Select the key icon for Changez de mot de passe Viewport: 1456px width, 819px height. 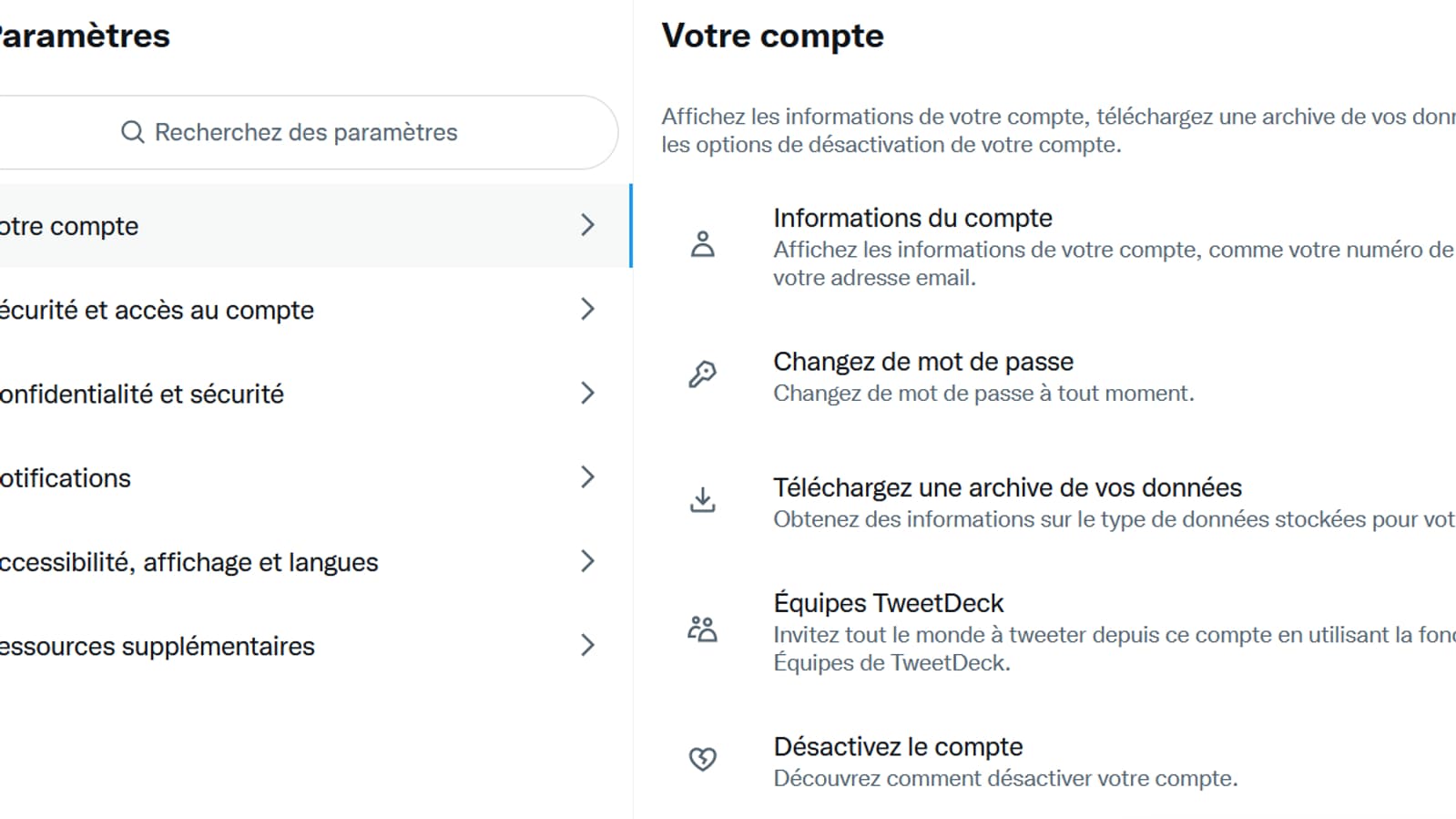tap(702, 374)
